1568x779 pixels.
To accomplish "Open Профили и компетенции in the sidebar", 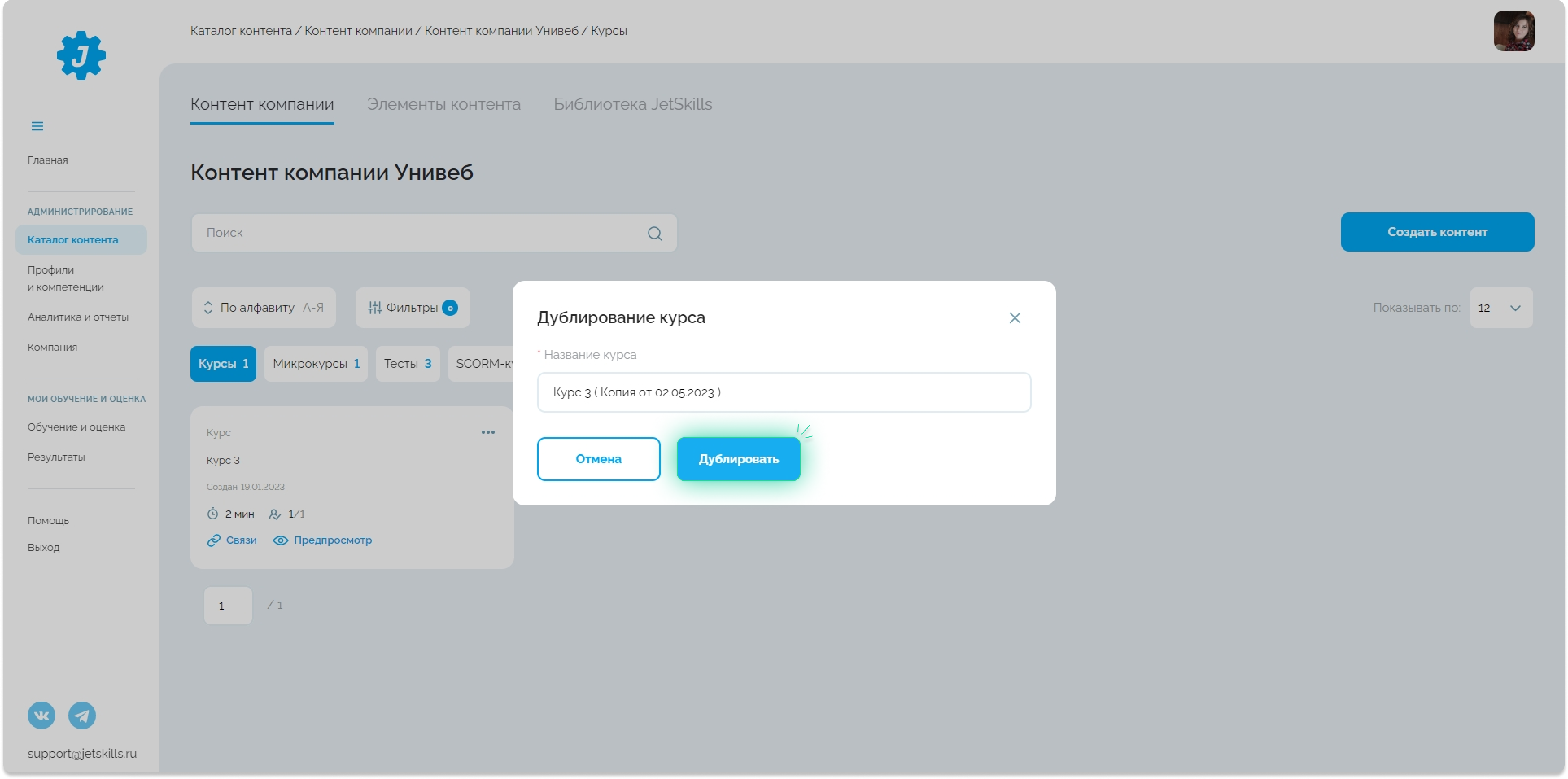I will [65, 278].
